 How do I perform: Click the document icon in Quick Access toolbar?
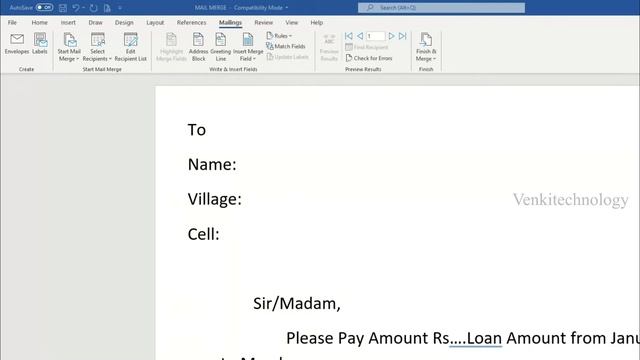tap(107, 8)
